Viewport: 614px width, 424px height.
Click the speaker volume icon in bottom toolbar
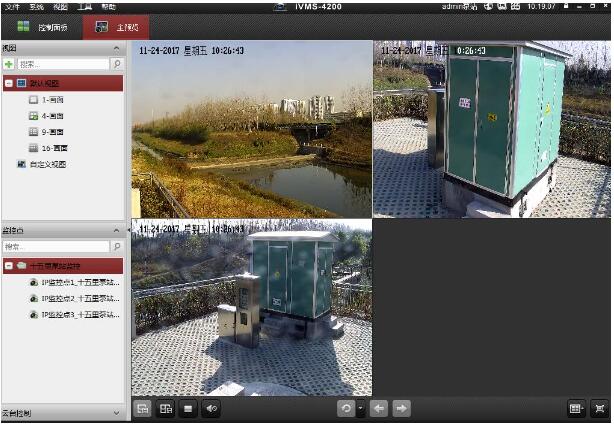[212, 408]
